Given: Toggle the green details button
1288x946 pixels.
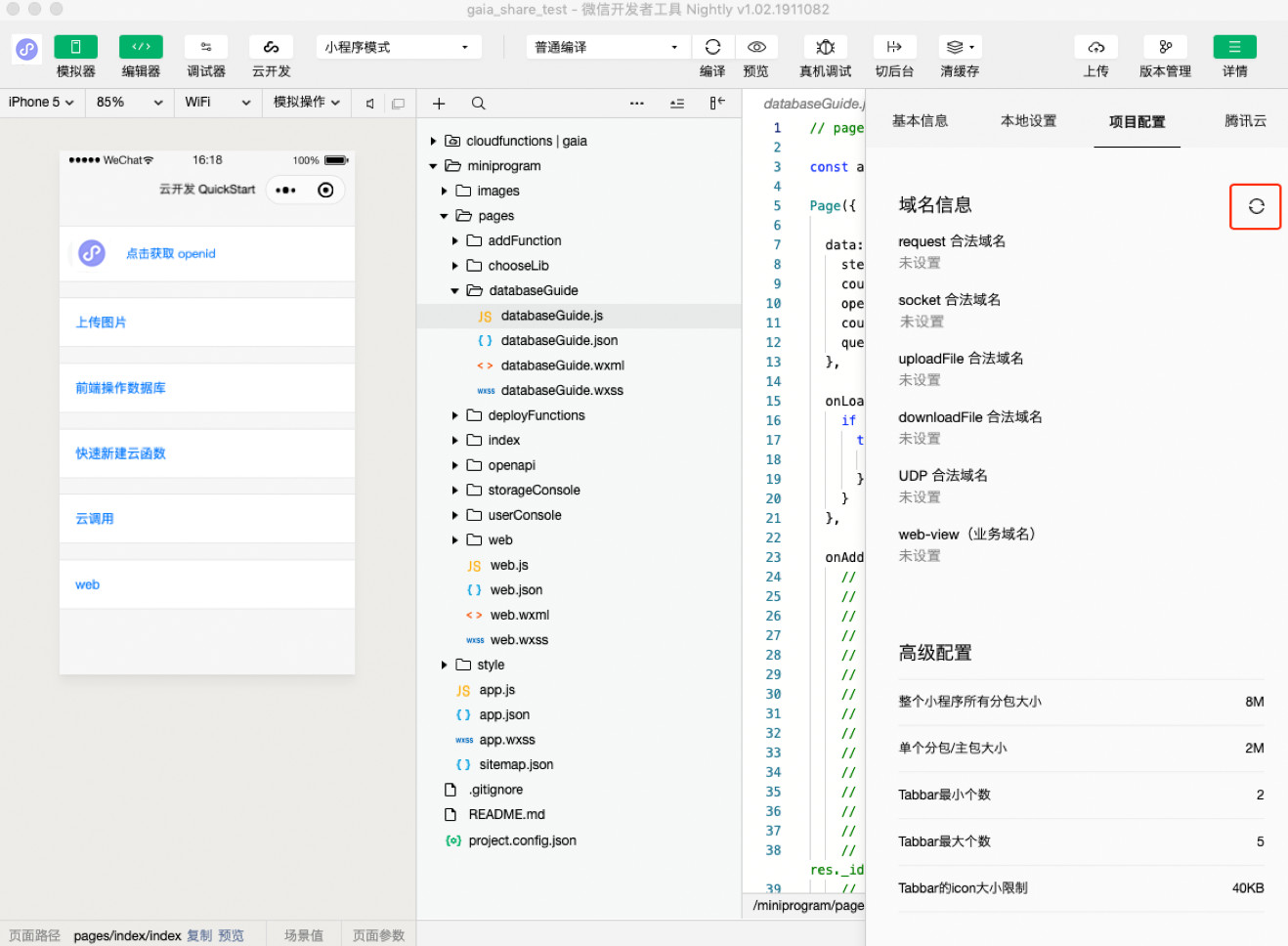Looking at the screenshot, I should click(1235, 47).
